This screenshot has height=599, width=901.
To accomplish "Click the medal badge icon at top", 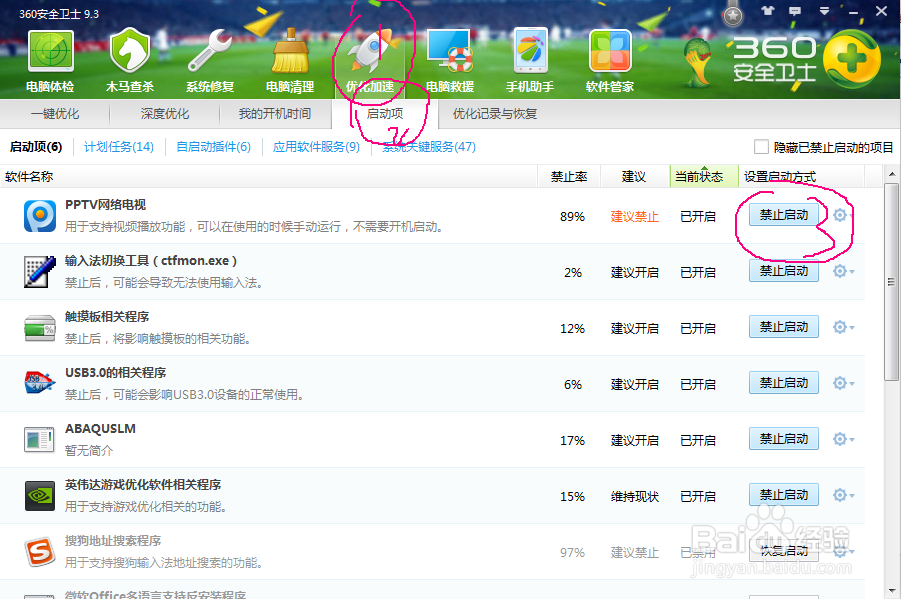I will coord(733,16).
